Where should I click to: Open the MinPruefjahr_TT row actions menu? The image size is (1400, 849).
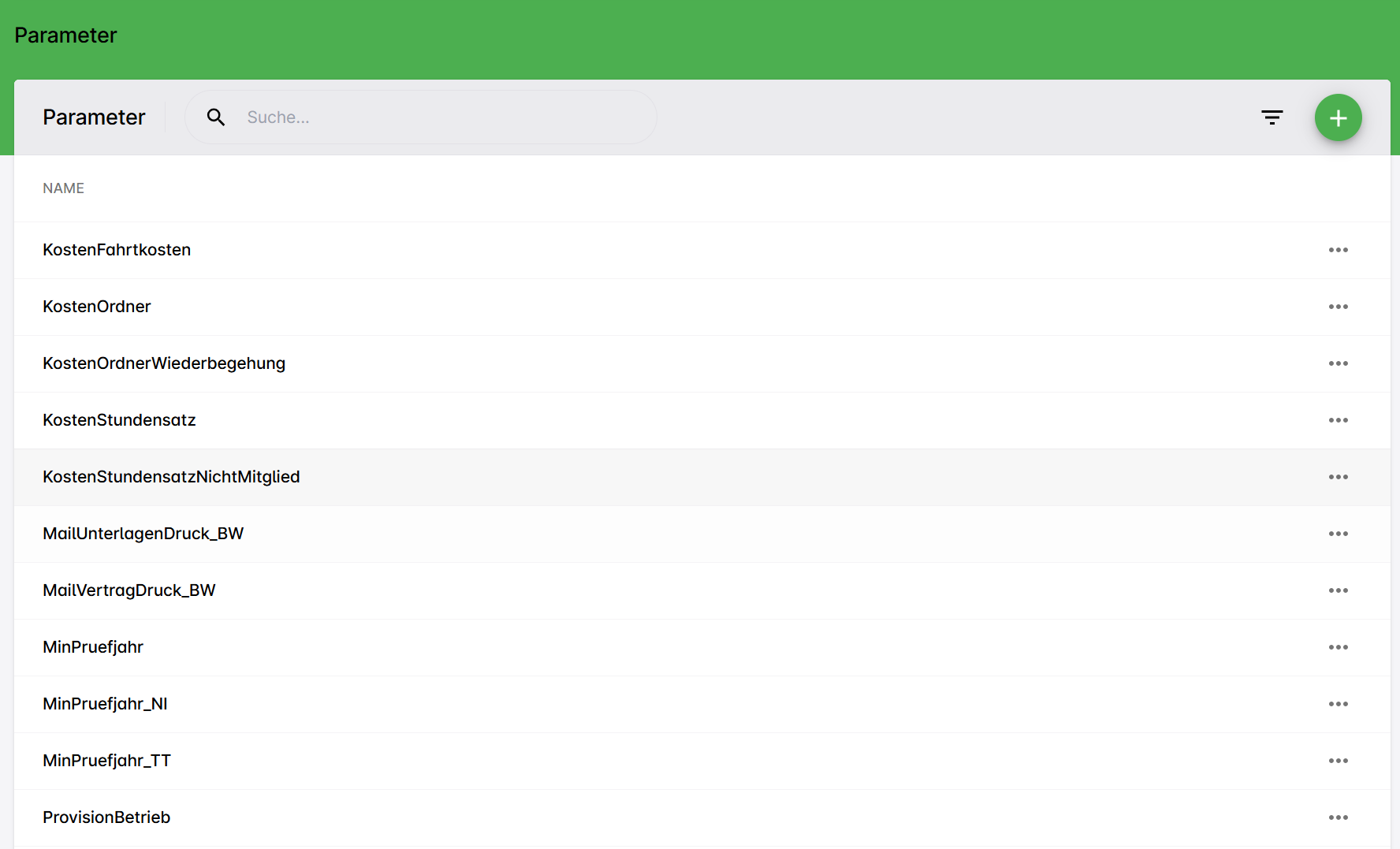point(1338,761)
